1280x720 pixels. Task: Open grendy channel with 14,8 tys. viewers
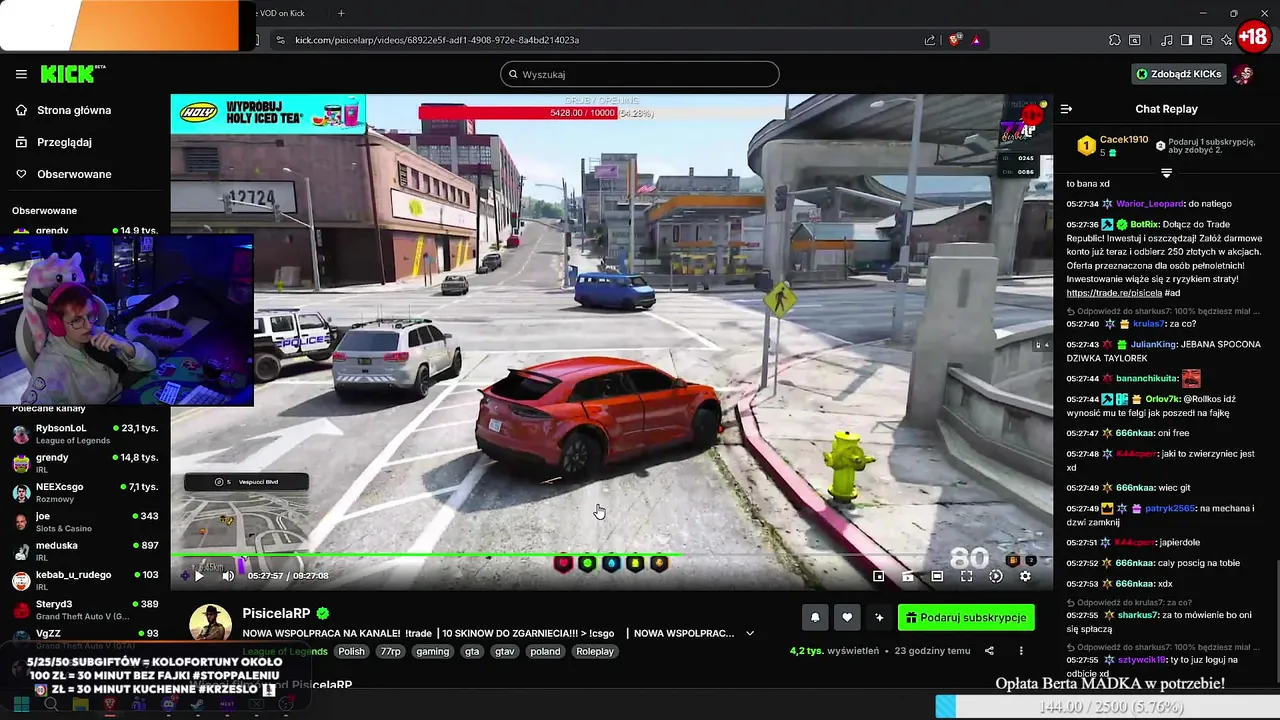[85, 462]
